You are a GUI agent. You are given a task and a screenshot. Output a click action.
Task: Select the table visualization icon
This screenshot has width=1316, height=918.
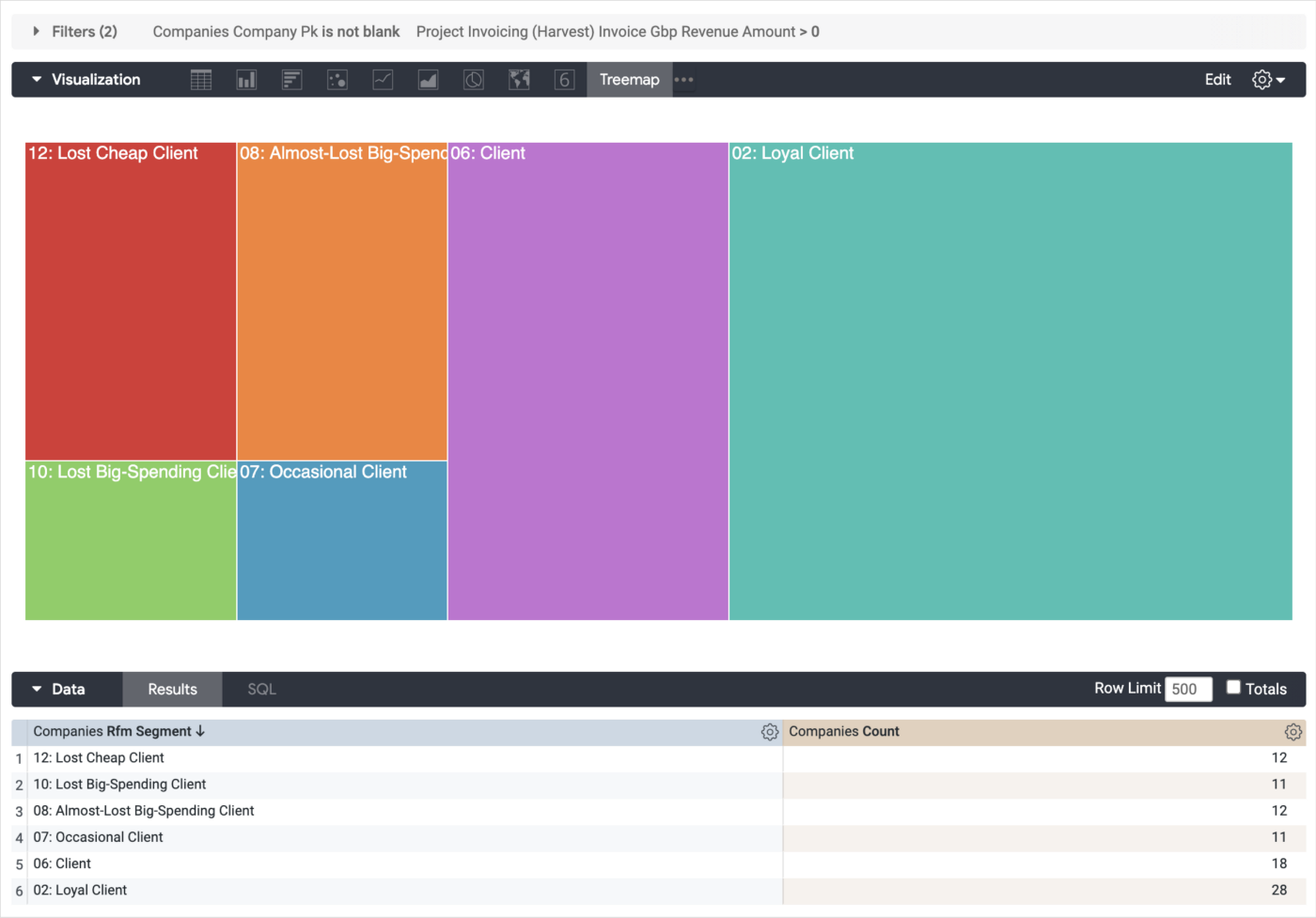201,80
